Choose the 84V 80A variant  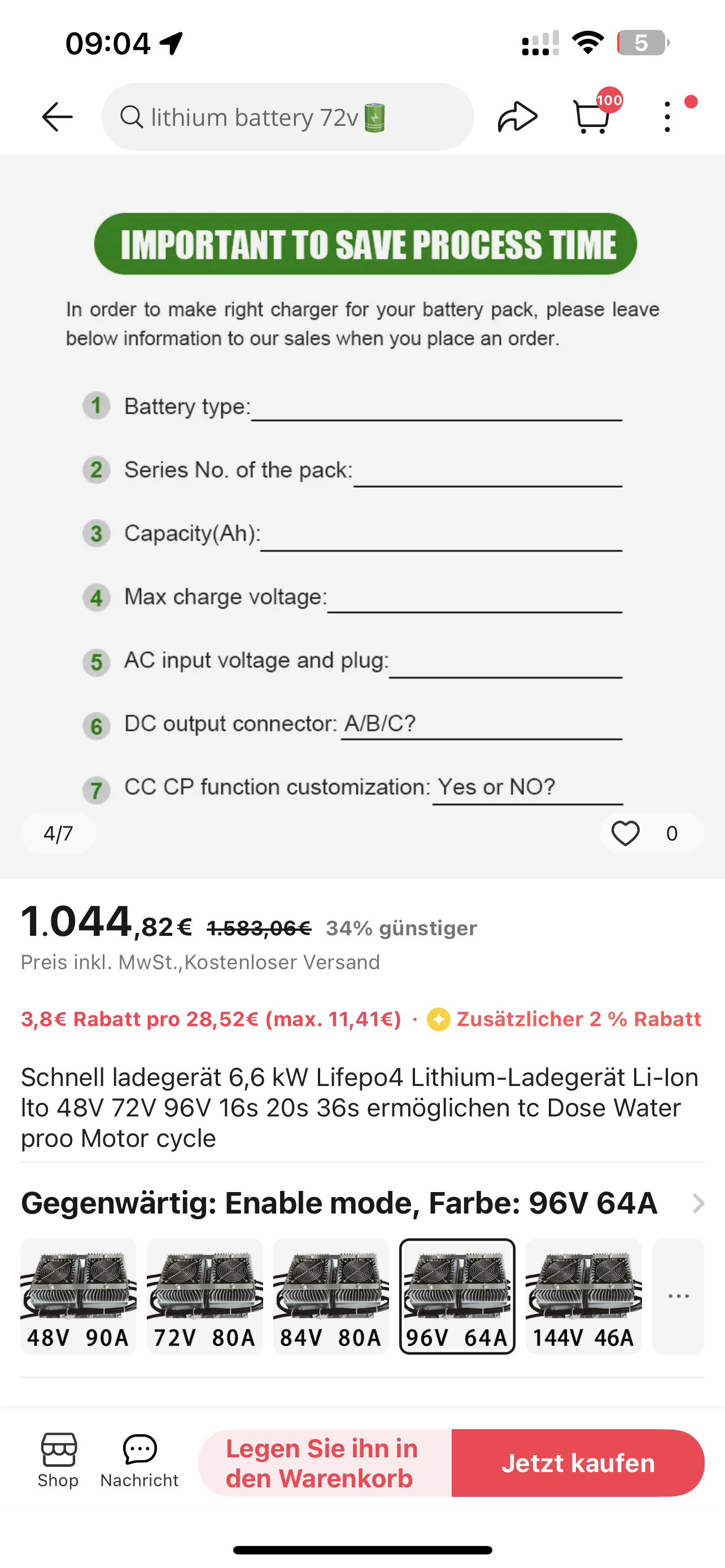click(331, 1297)
